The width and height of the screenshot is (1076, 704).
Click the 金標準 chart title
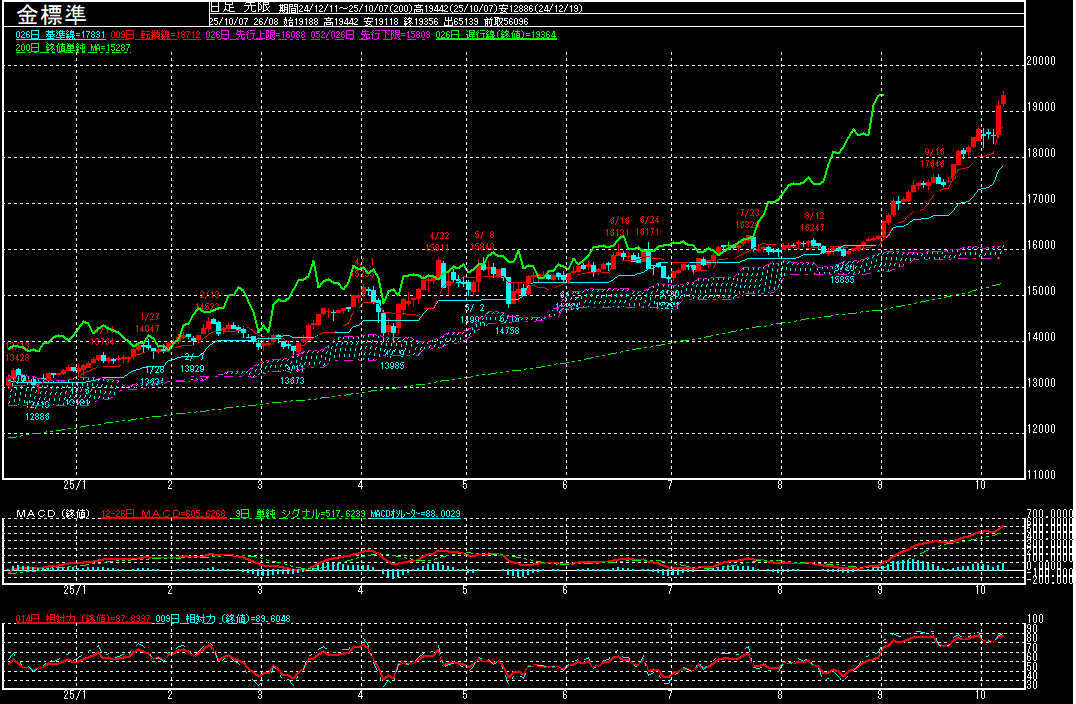[x=51, y=15]
